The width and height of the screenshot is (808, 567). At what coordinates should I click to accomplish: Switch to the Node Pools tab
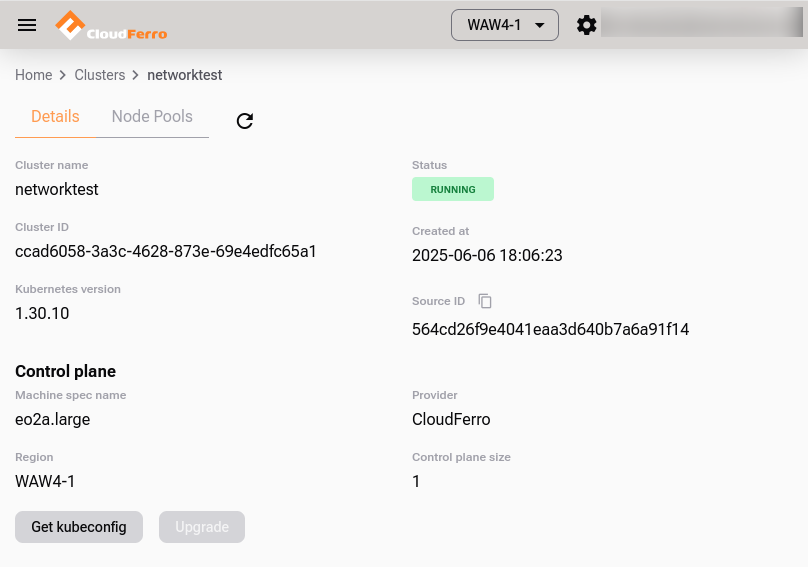152,116
